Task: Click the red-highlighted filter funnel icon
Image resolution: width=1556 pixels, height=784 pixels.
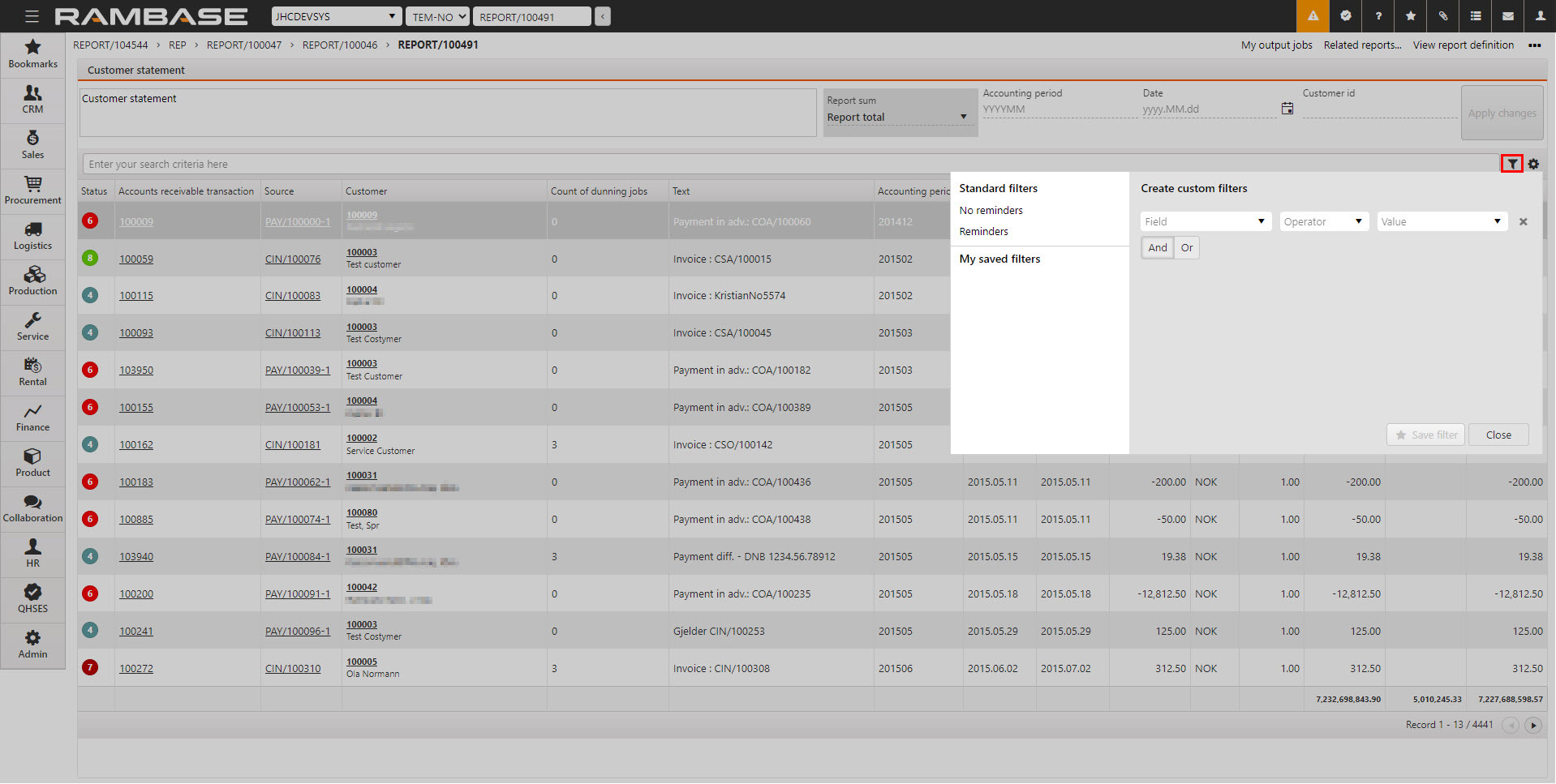Action: coord(1512,164)
